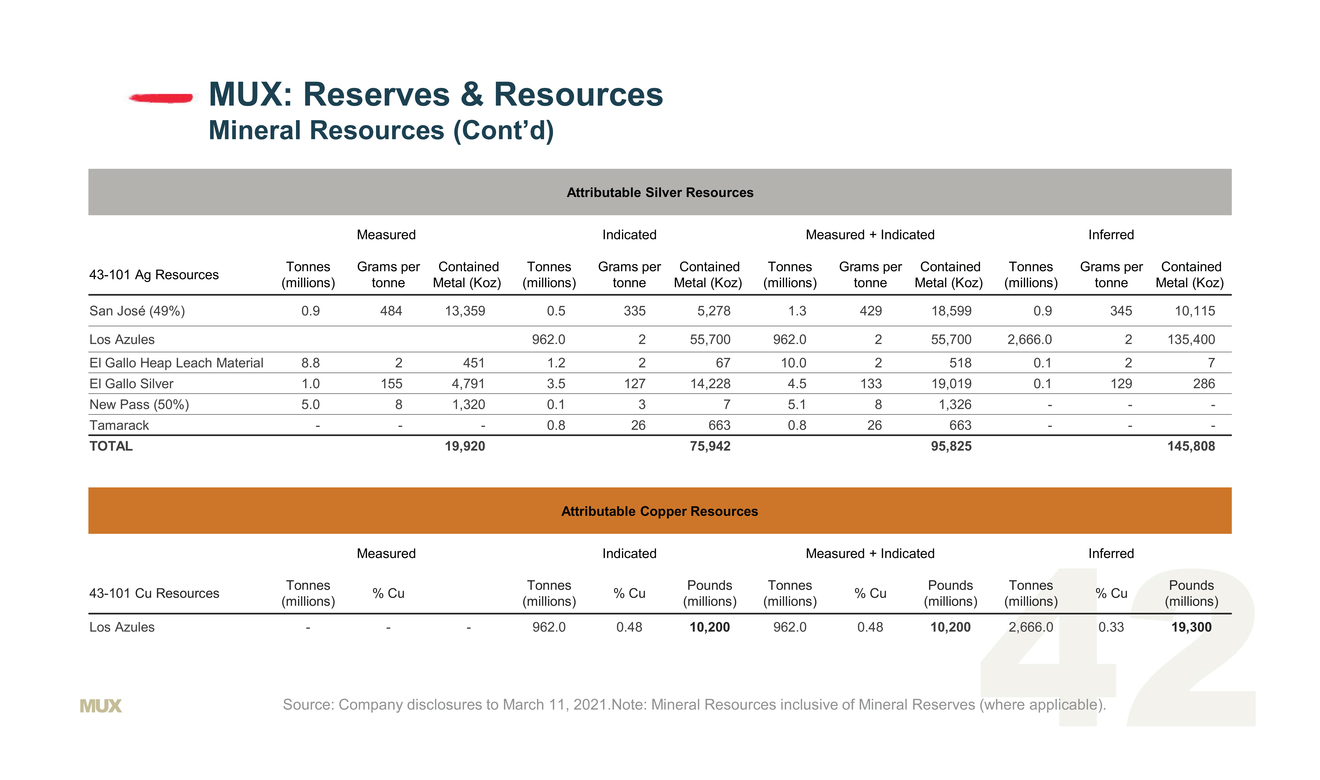This screenshot has height=780, width=1320.
Task: Click El Gallo Heap Leach measured value 451
Action: 474,364
